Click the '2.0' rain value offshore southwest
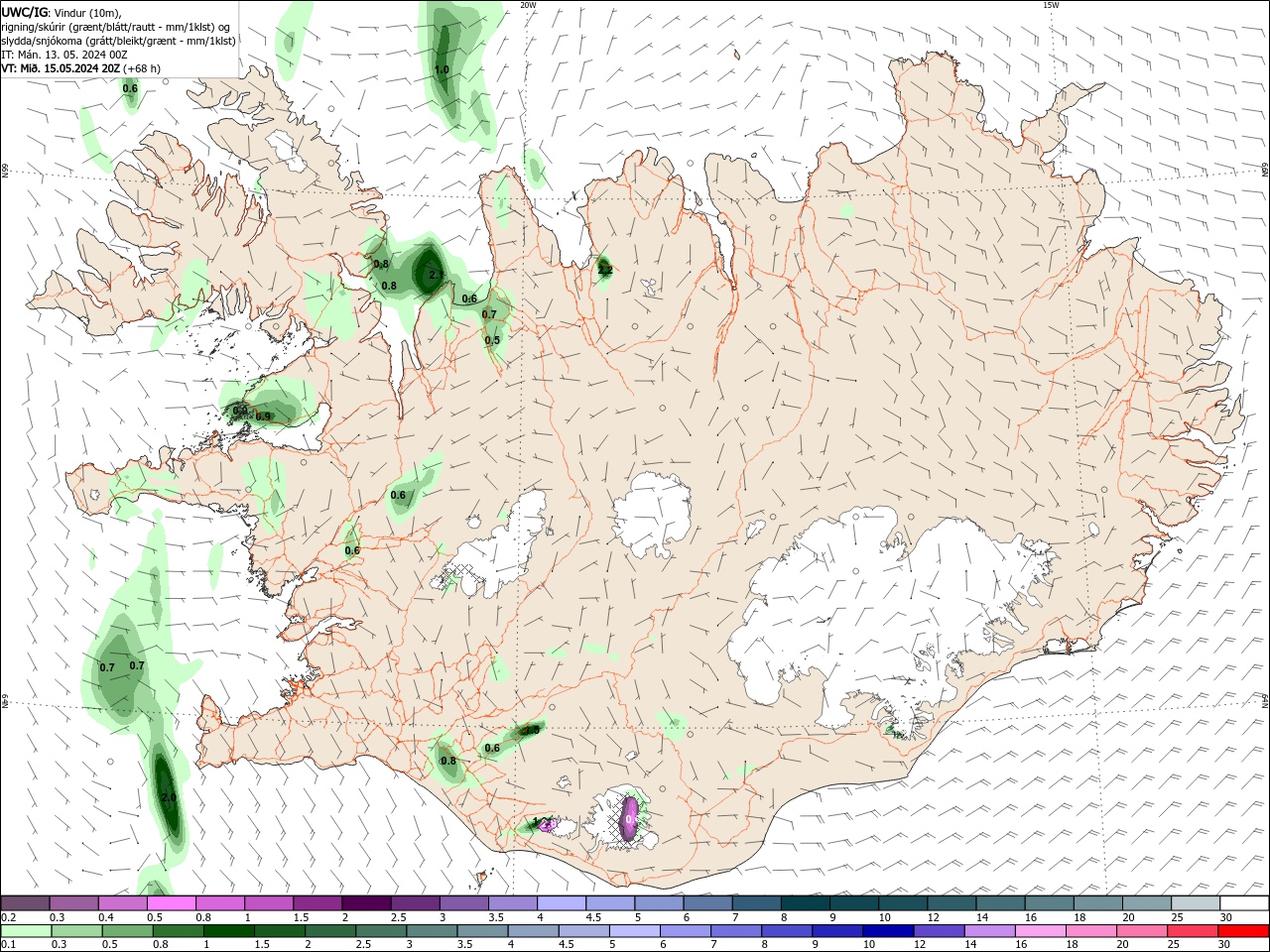This screenshot has height=952, width=1270. [168, 797]
